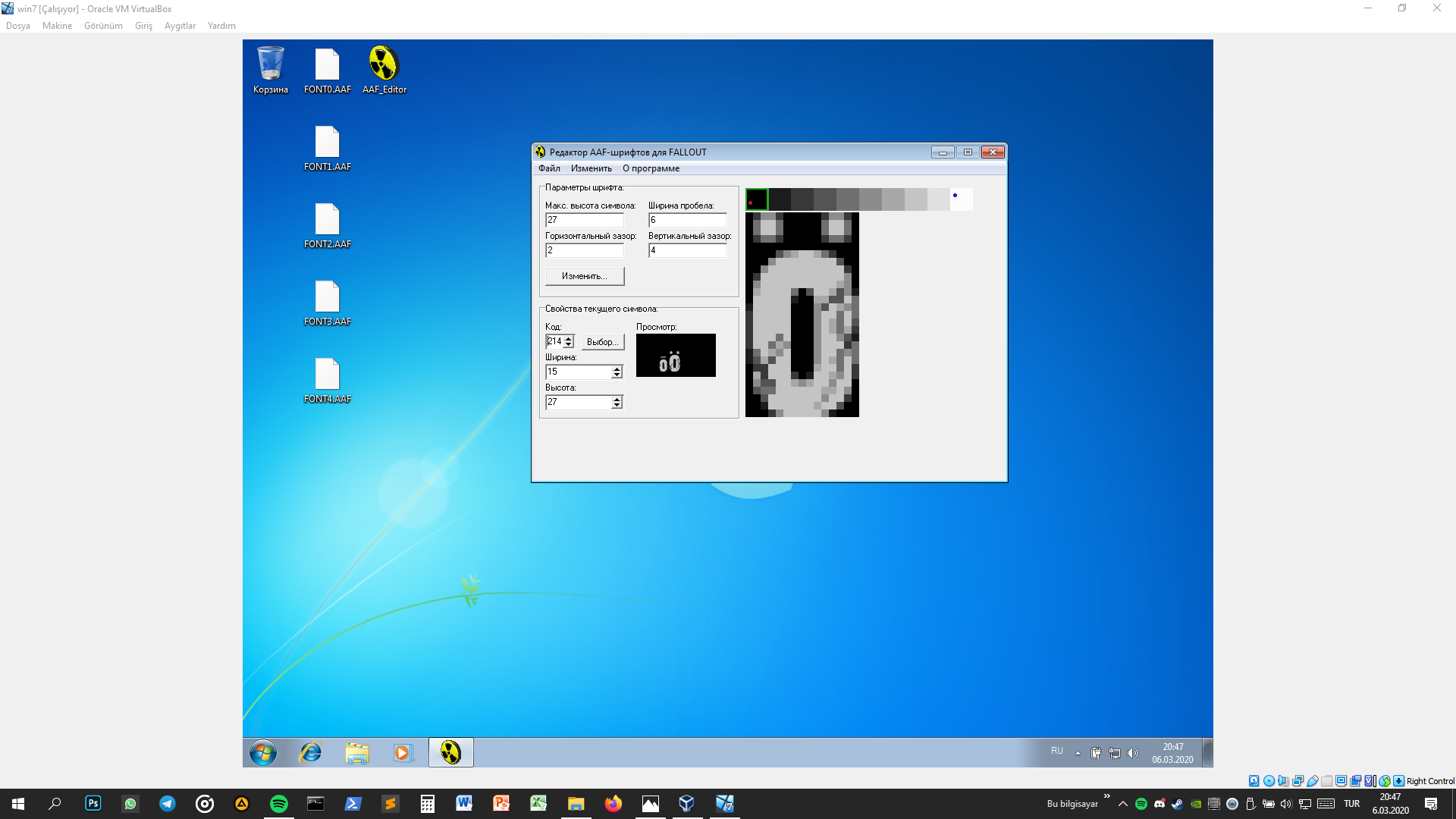Select the FONT1.AAF file on desktop

click(x=327, y=148)
